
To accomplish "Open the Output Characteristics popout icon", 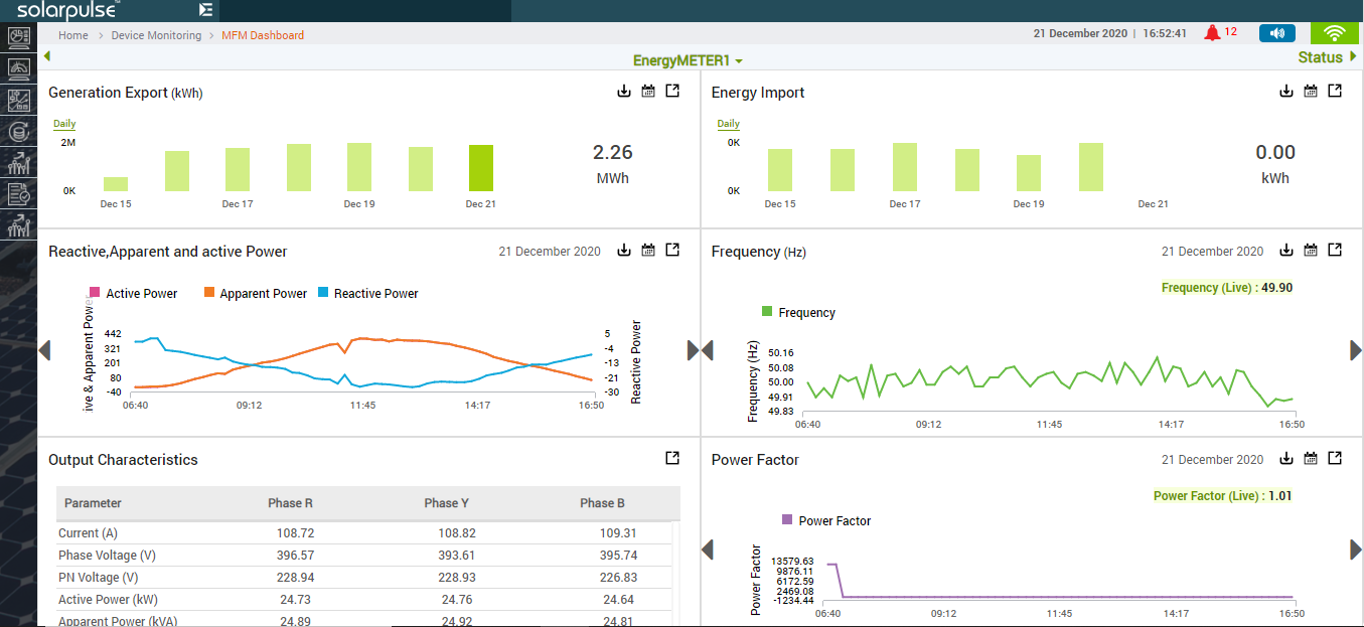I will (671, 458).
